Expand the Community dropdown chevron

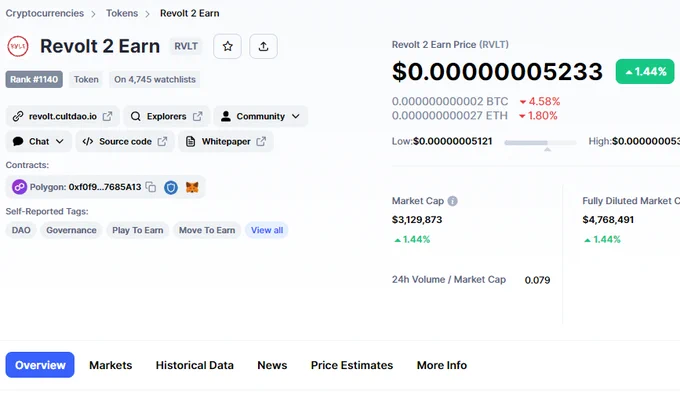296,116
